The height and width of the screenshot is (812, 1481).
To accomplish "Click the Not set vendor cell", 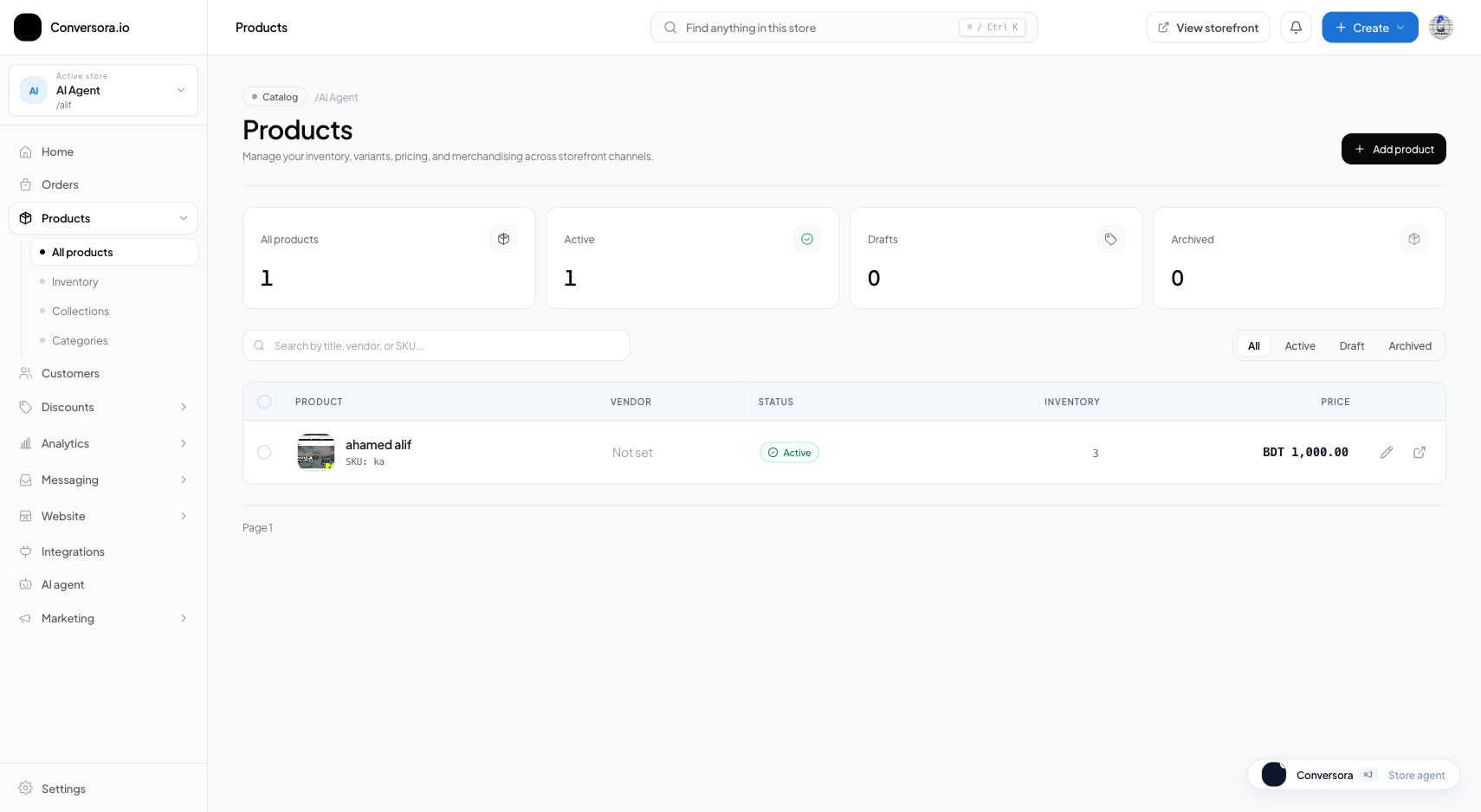I will pyautogui.click(x=632, y=452).
